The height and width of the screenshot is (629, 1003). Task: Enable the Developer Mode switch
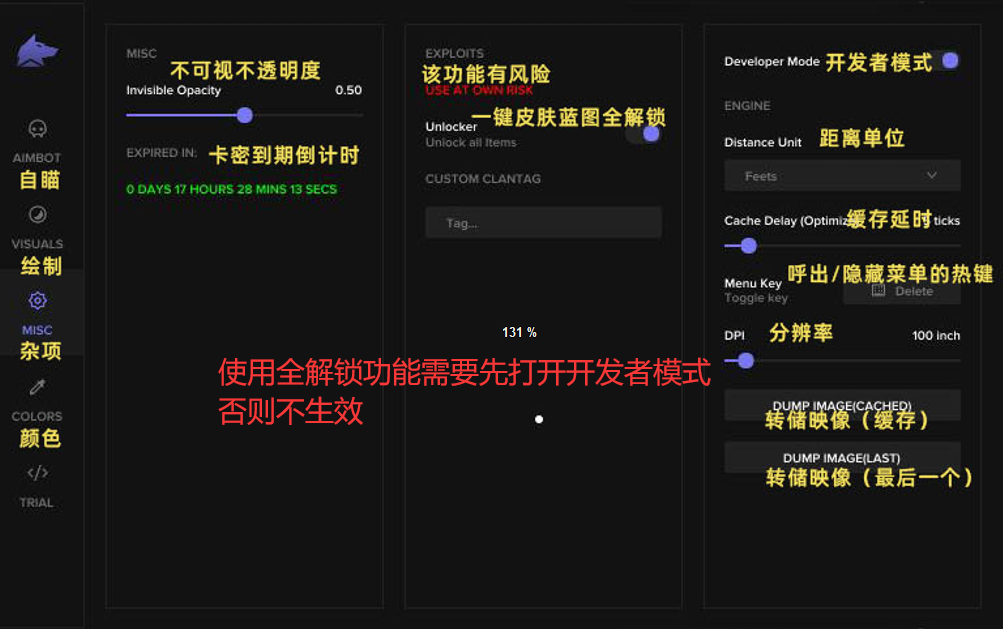(948, 61)
